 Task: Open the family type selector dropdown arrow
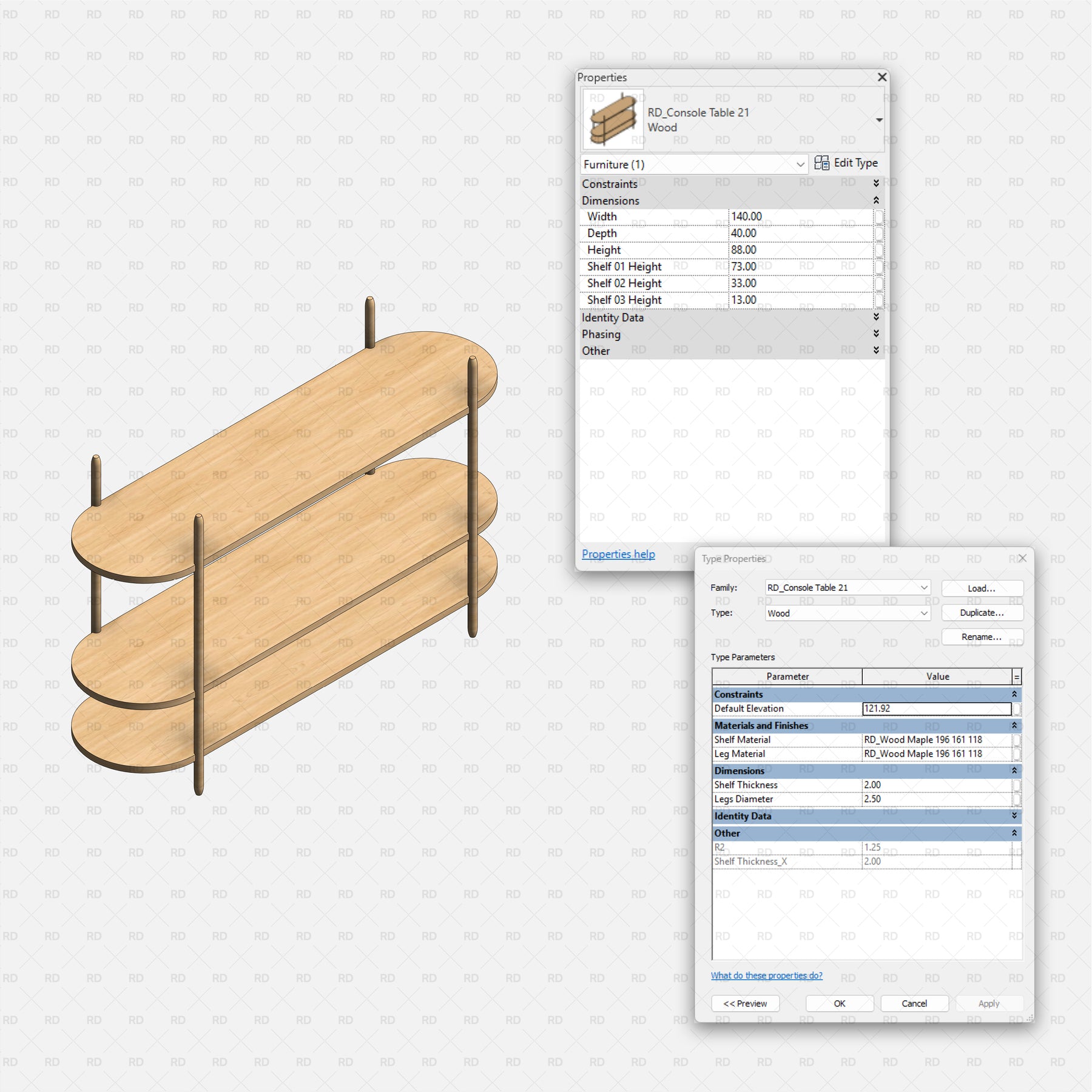879,120
